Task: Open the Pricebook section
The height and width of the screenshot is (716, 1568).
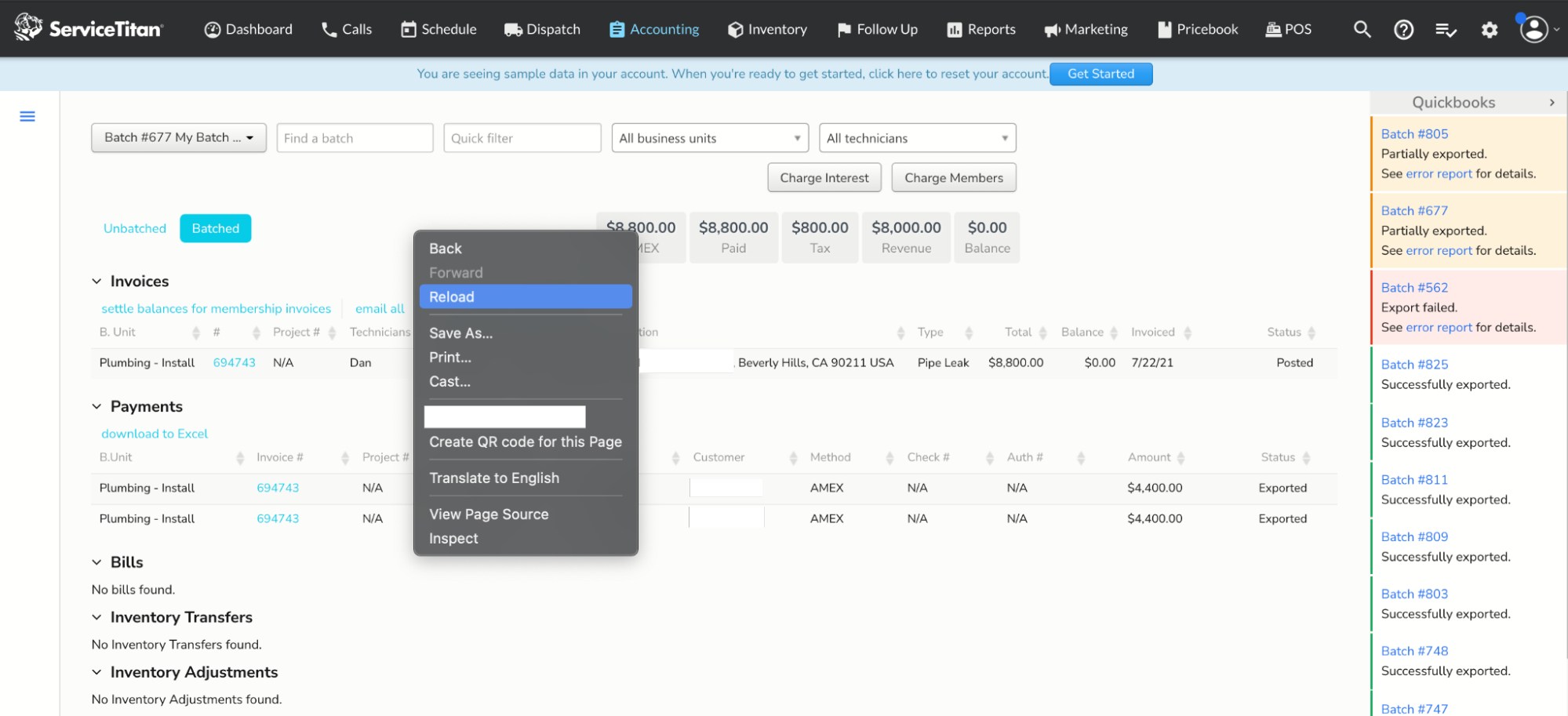Action: point(1198,29)
